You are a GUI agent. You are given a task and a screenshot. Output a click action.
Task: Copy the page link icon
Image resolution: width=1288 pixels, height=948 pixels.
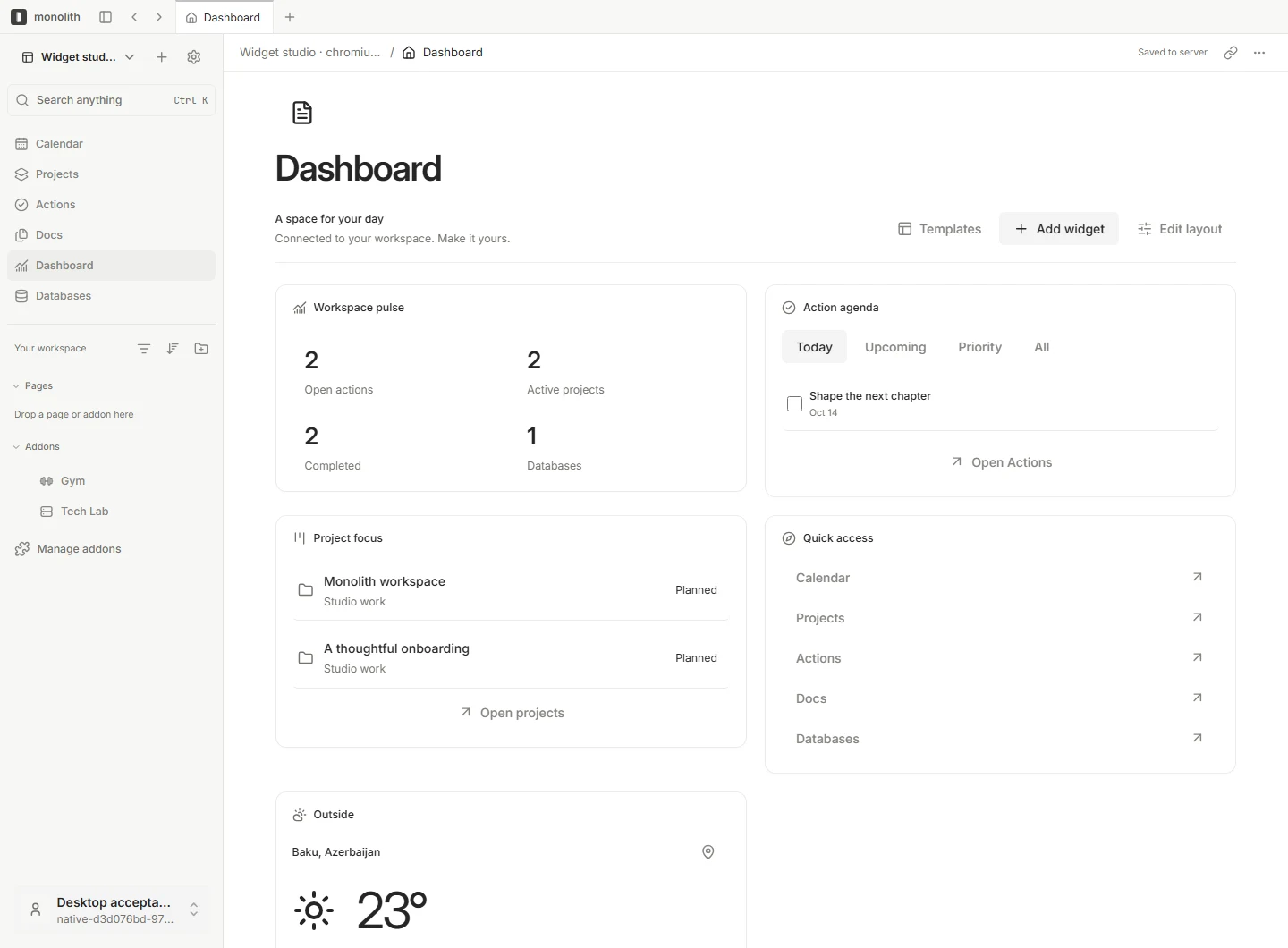1231,53
